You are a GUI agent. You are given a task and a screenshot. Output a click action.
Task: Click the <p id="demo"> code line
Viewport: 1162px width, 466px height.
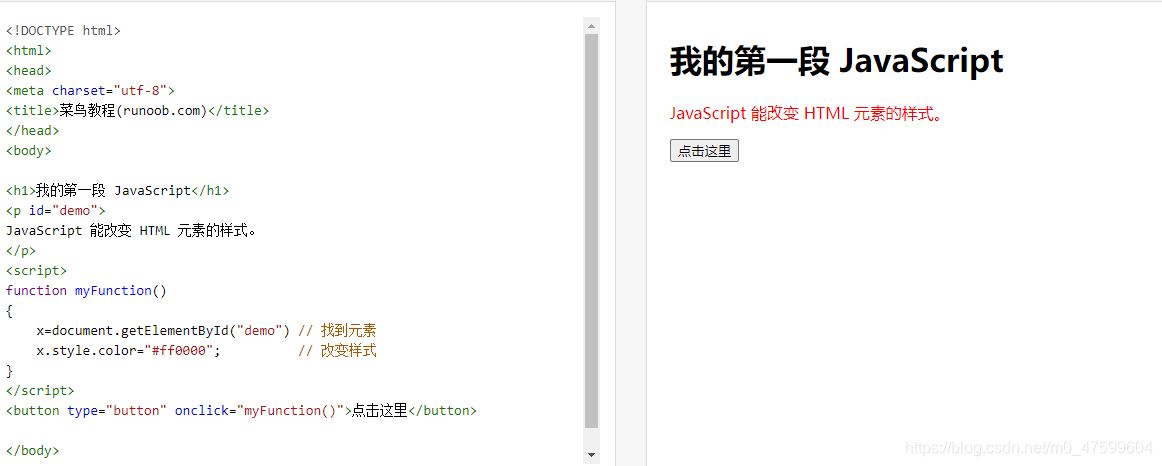56,211
